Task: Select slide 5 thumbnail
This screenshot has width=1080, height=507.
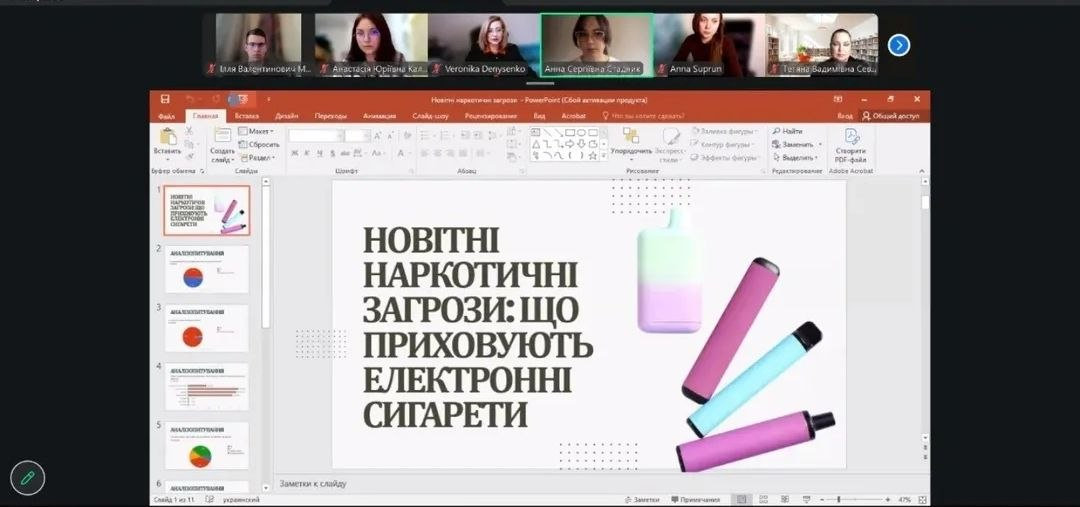Action: click(207, 446)
